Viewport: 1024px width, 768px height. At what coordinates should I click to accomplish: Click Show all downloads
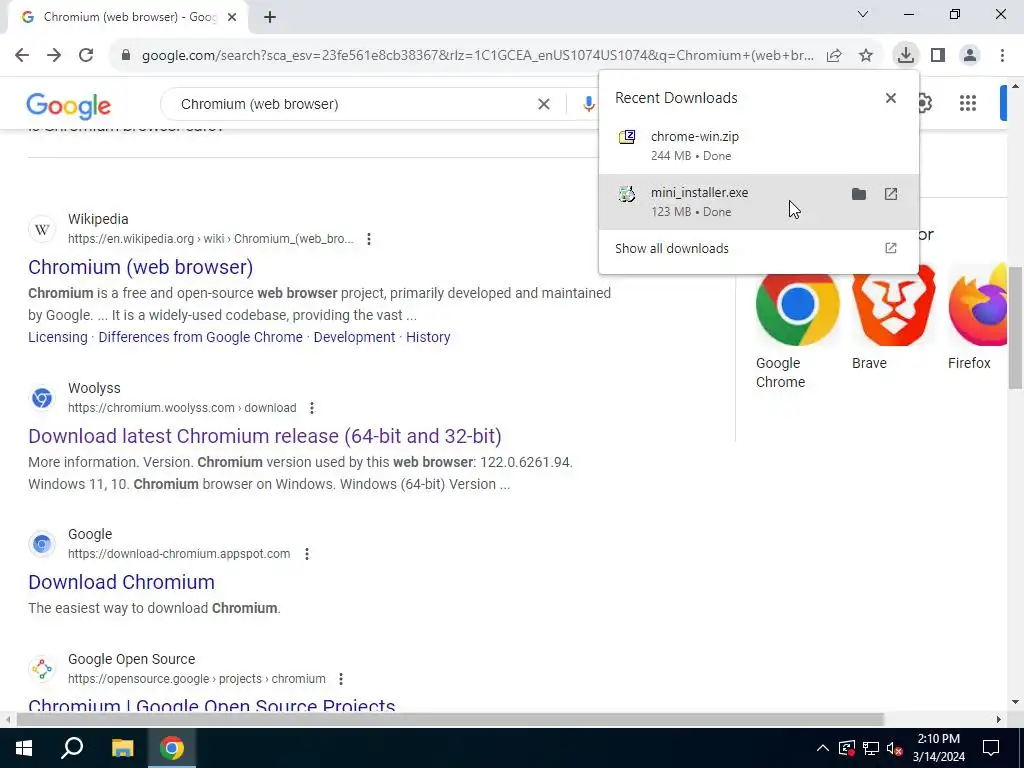click(x=759, y=248)
